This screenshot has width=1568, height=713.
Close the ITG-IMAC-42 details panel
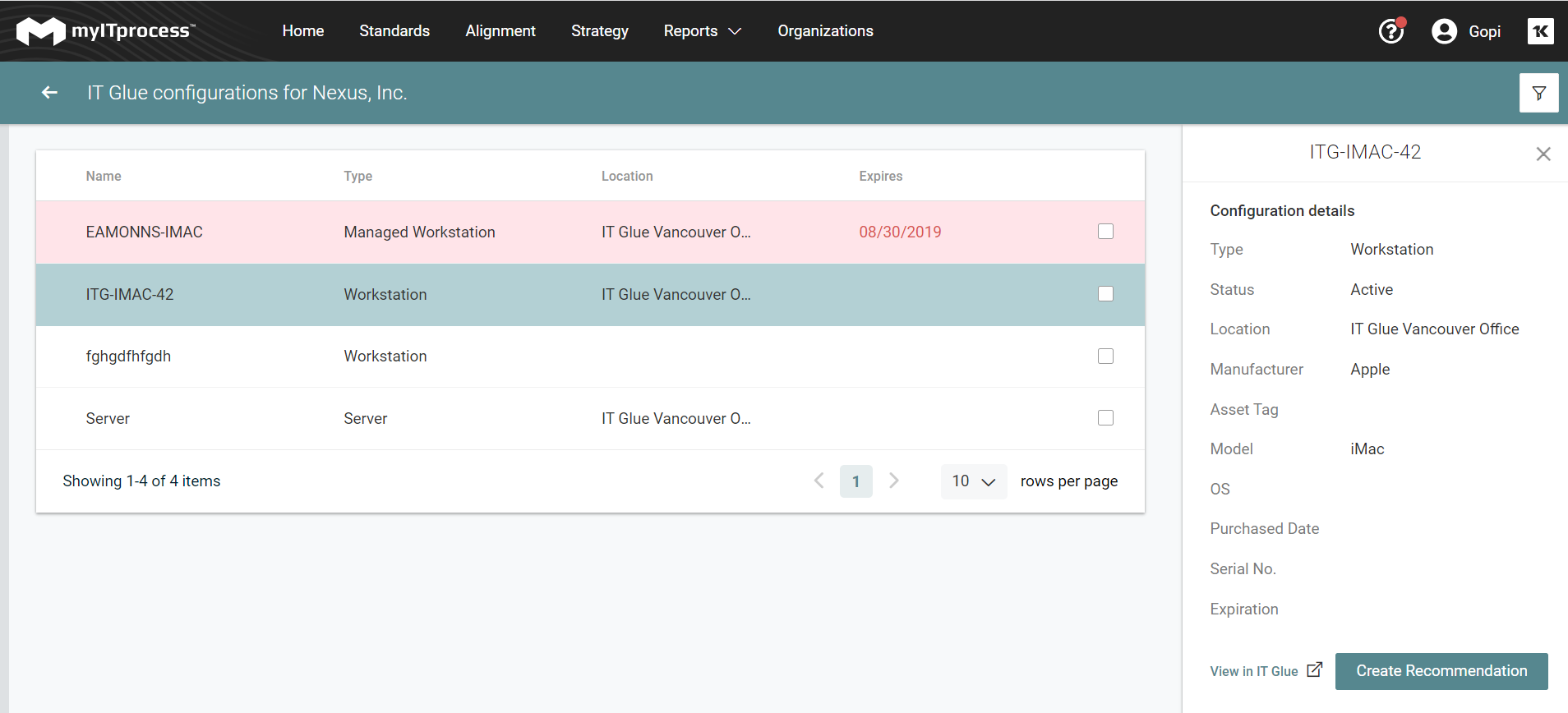(x=1543, y=154)
